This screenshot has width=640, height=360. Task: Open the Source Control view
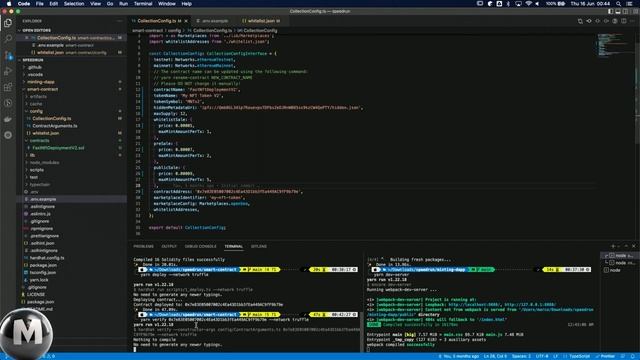click(8, 55)
